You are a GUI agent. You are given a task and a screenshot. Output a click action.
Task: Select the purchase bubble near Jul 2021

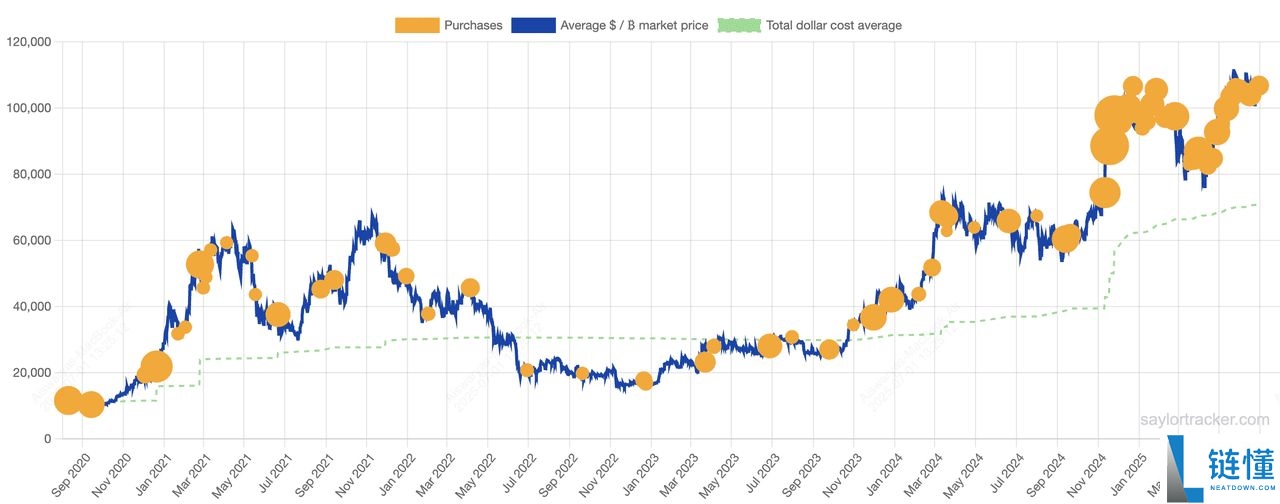(277, 315)
